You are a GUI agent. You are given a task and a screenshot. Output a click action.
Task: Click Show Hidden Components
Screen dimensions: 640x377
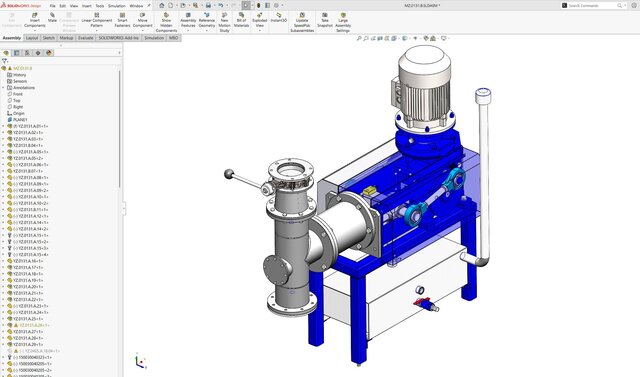[166, 22]
